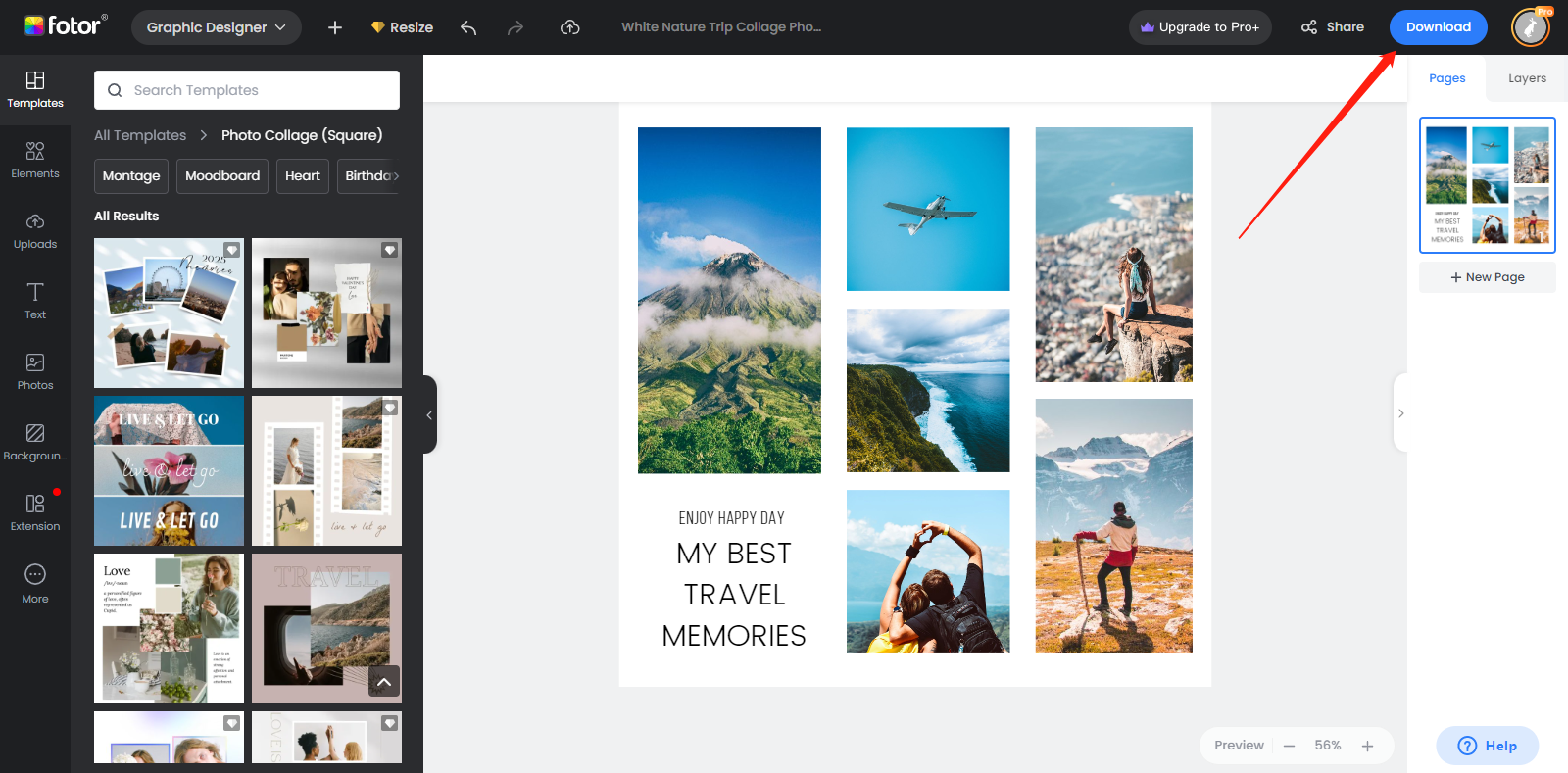The image size is (1568, 773).
Task: Open the Elements panel in sidebar
Action: tap(35, 160)
